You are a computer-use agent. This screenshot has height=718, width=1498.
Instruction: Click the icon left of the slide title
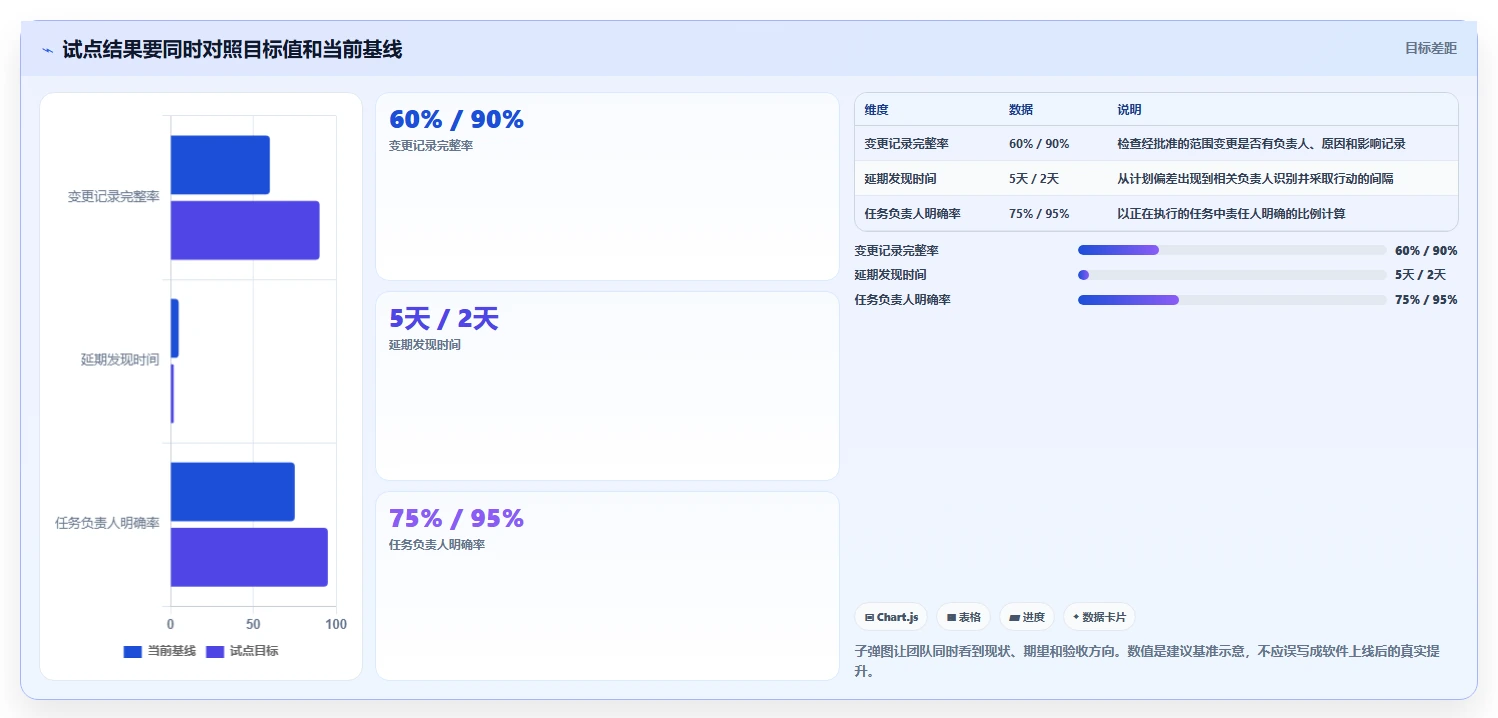tap(47, 50)
